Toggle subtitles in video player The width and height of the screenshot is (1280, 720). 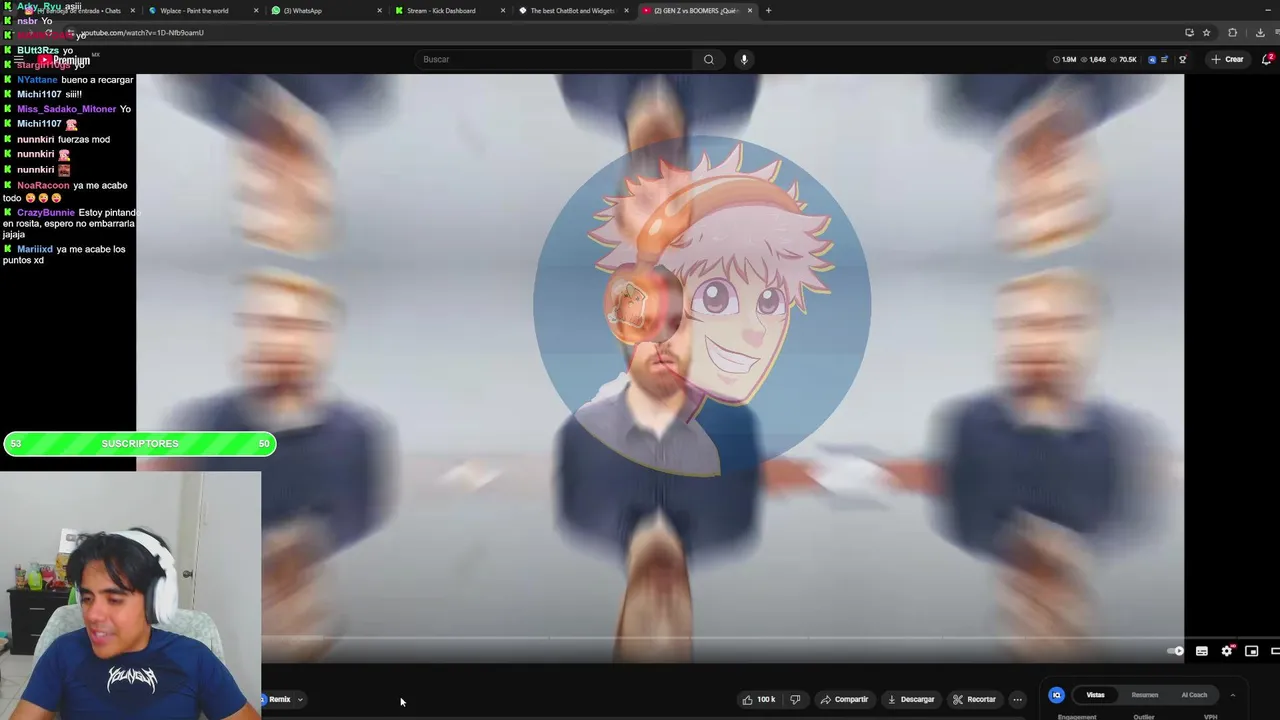(x=1202, y=651)
